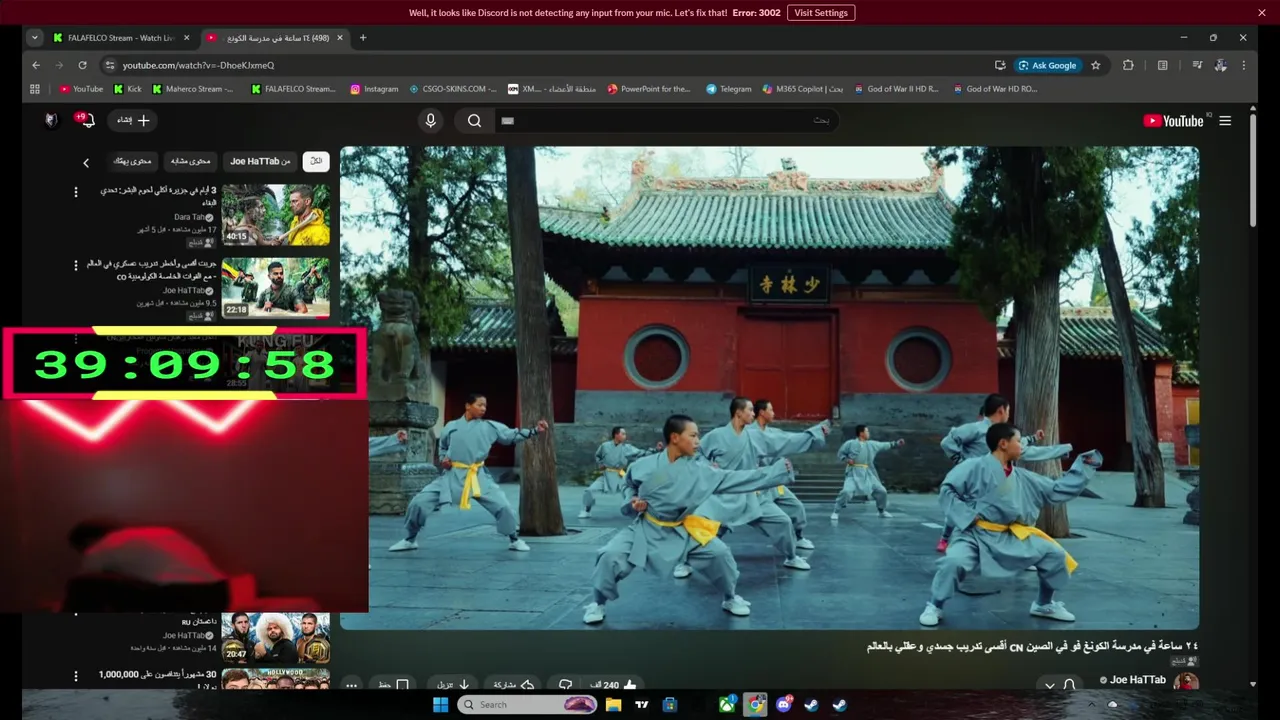This screenshot has height=720, width=1280.
Task: Click Visit Settings in the Discord banner
Action: (x=820, y=13)
